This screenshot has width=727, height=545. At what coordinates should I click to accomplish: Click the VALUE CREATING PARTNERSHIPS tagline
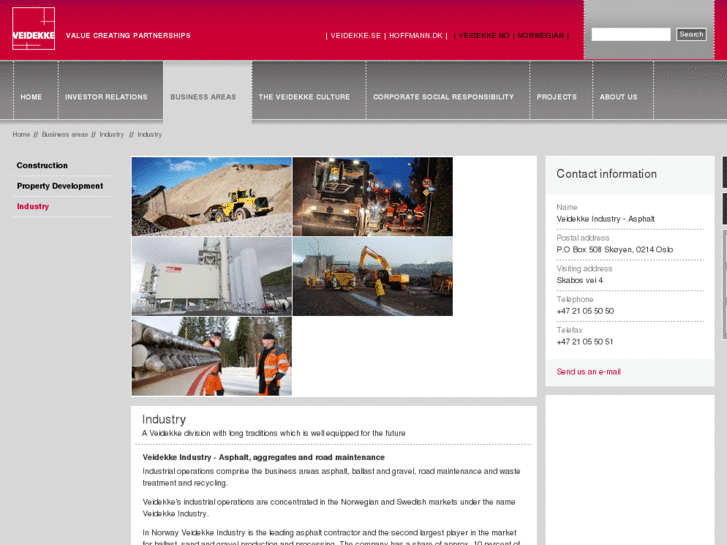pos(128,36)
